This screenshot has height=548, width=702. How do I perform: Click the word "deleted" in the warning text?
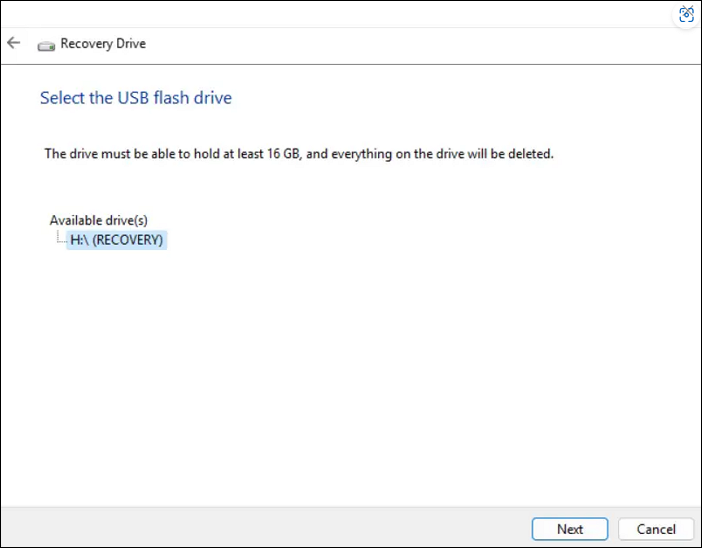[528, 154]
